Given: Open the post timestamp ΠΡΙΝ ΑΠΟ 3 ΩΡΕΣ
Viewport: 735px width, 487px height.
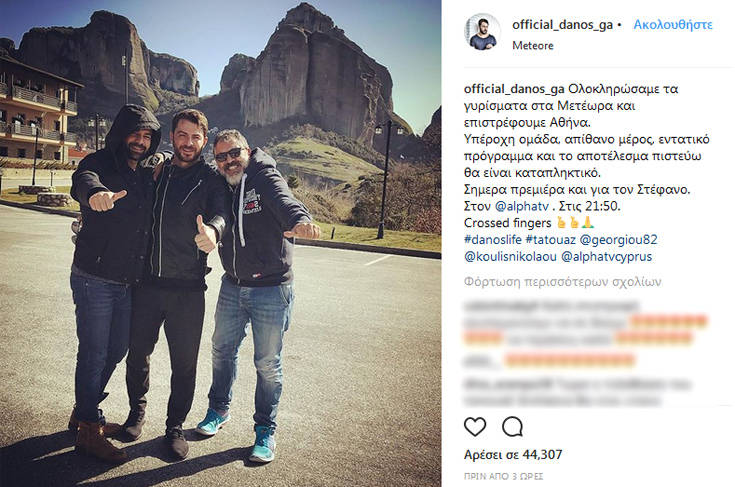Looking at the screenshot, I should (x=503, y=476).
